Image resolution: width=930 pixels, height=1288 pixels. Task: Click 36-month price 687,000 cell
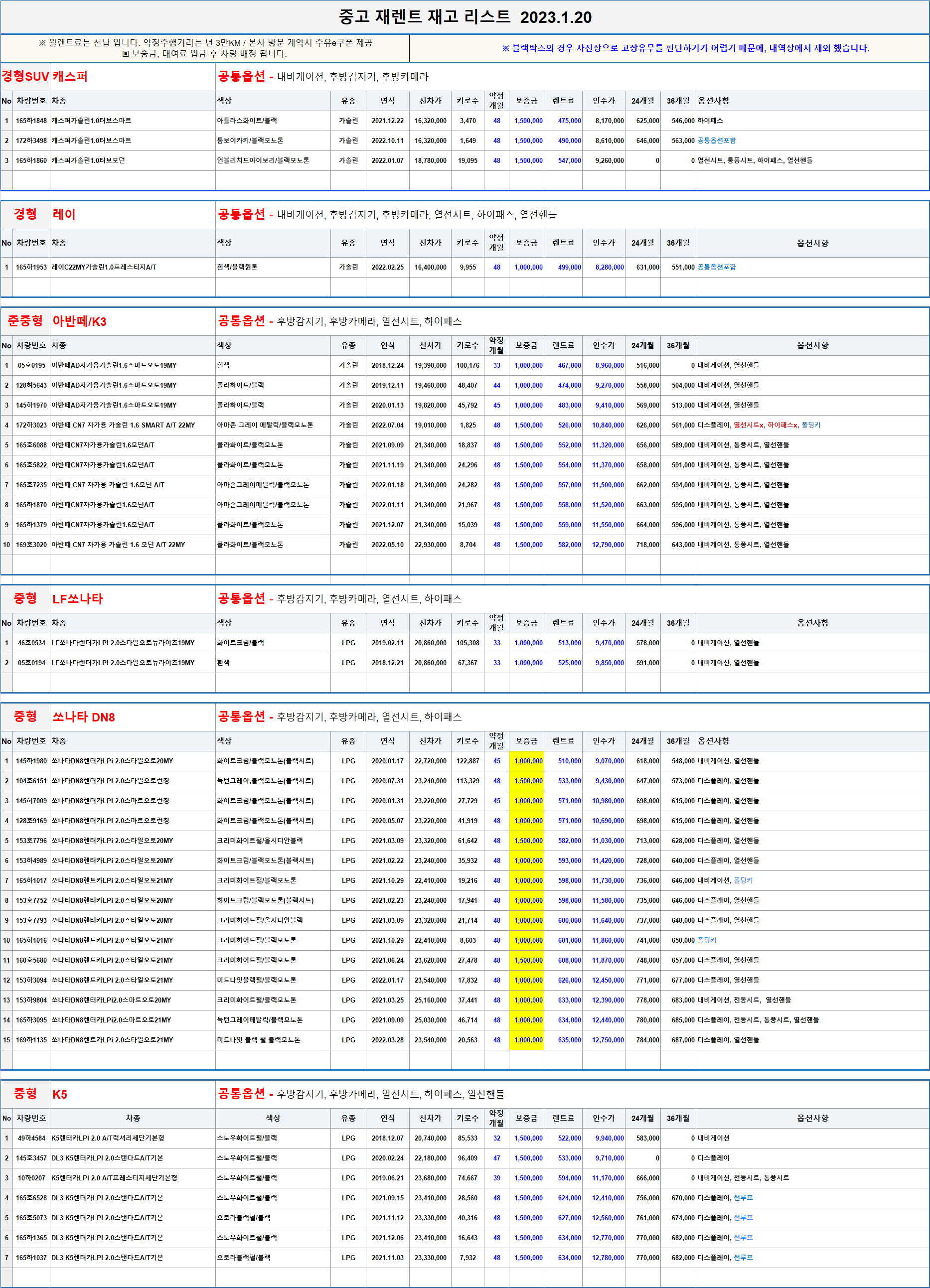pyautogui.click(x=678, y=1040)
